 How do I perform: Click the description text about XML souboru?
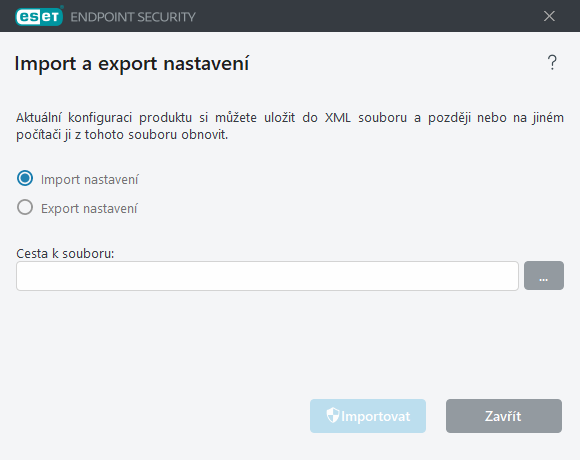(290, 126)
